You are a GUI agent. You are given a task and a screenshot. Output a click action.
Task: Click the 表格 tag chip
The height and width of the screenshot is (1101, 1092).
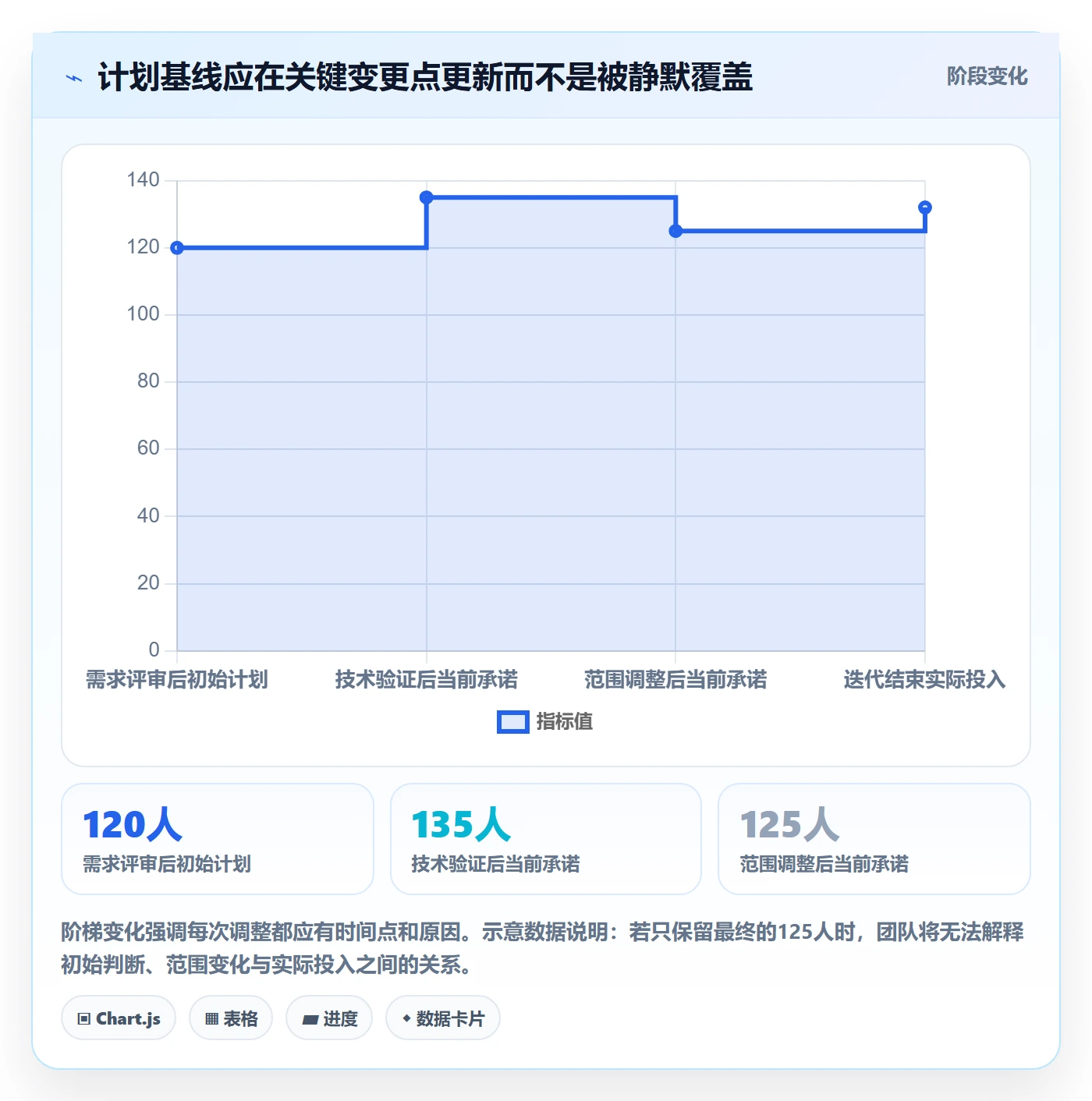[x=231, y=1018]
